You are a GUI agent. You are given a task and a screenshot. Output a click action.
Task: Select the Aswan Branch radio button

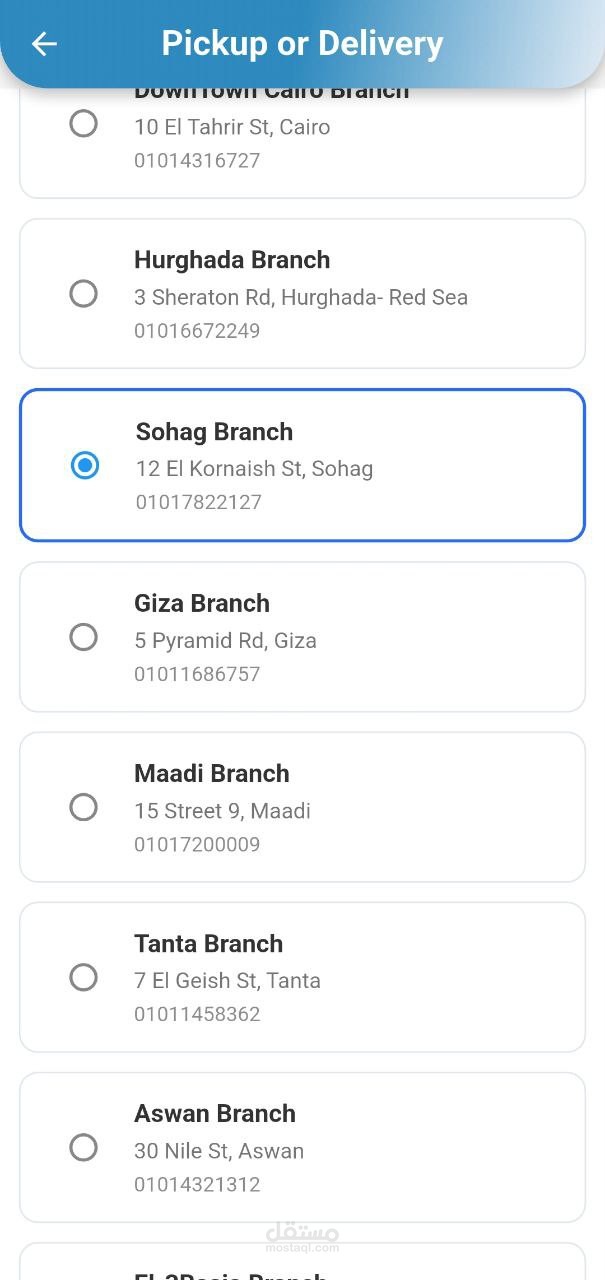coord(83,1147)
